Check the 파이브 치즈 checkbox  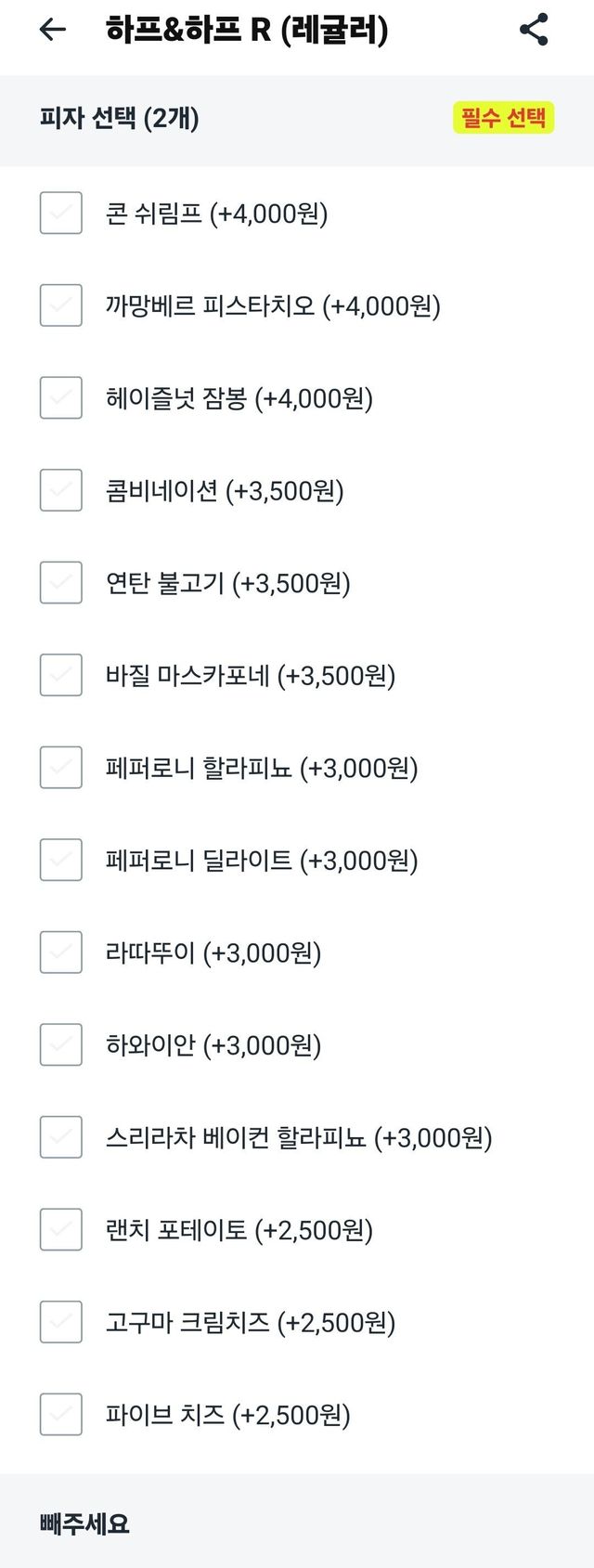[x=61, y=1414]
